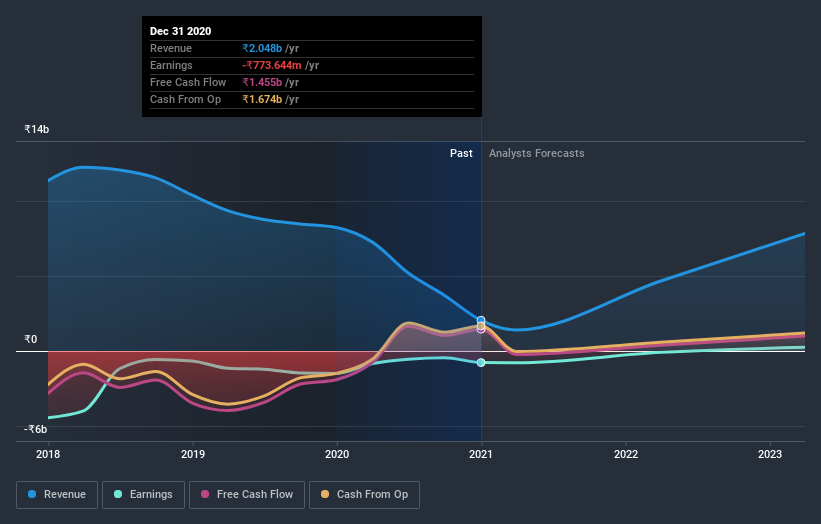This screenshot has height=524, width=821.
Task: Toggle the Cash From Op legend button
Action: tap(364, 495)
